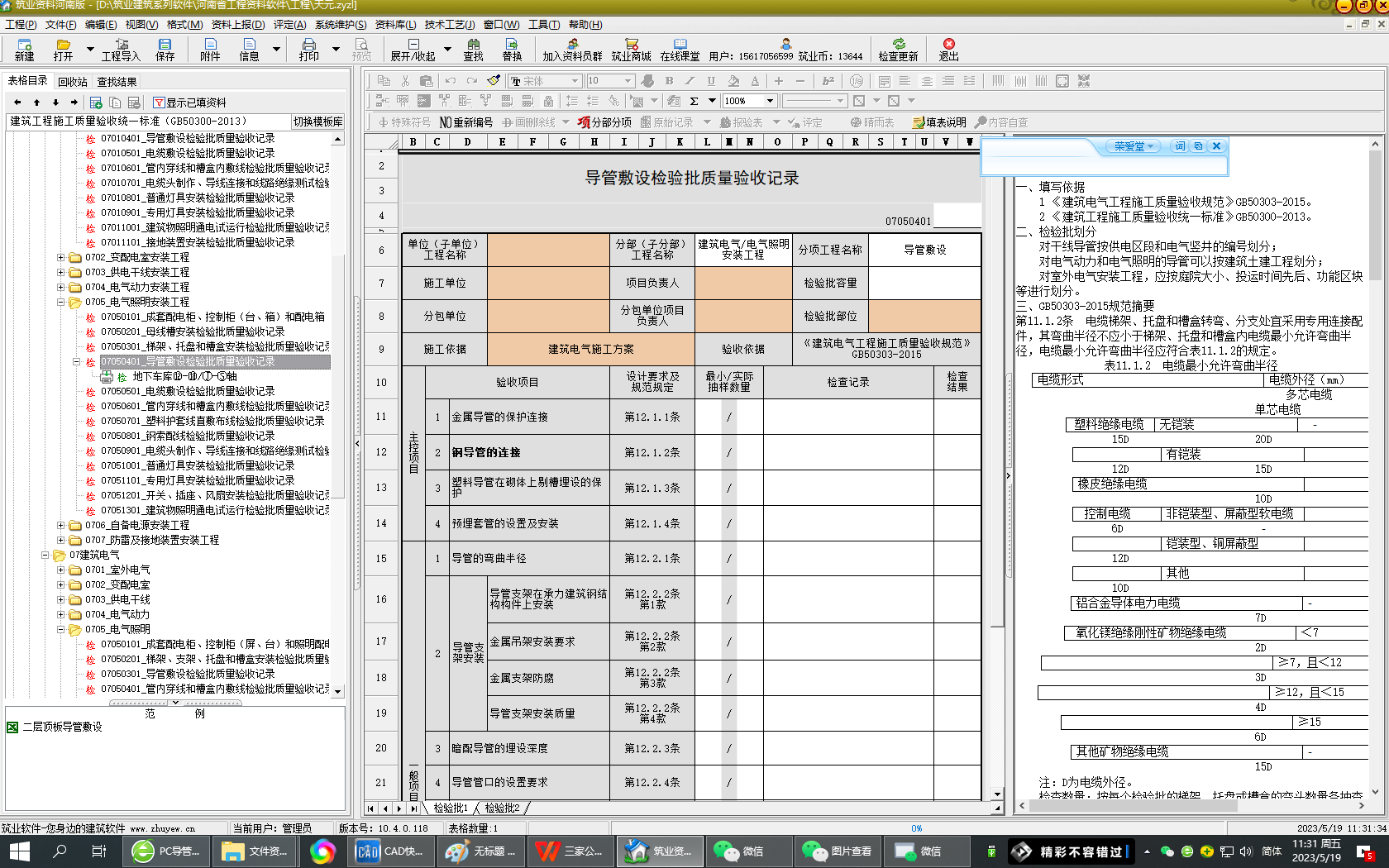Click the up arrow in directory toolbar
The height and width of the screenshot is (868, 1389).
pos(36,103)
